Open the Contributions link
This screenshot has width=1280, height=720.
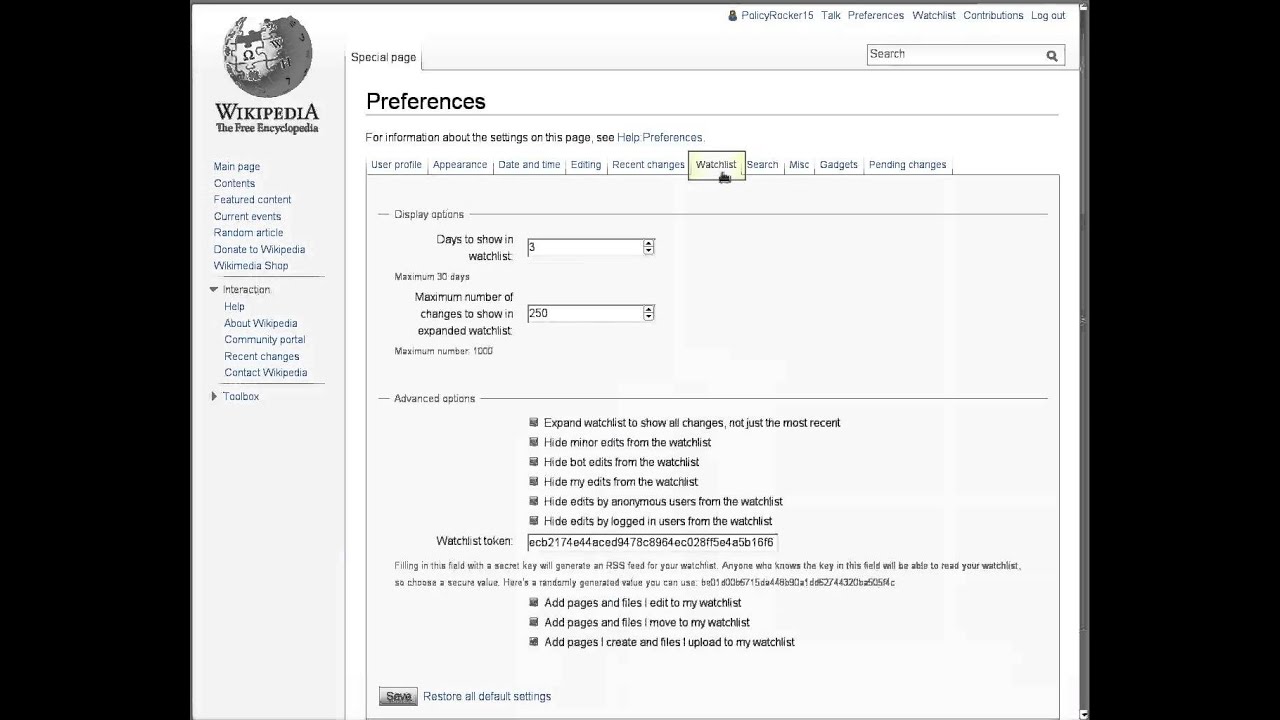(993, 16)
